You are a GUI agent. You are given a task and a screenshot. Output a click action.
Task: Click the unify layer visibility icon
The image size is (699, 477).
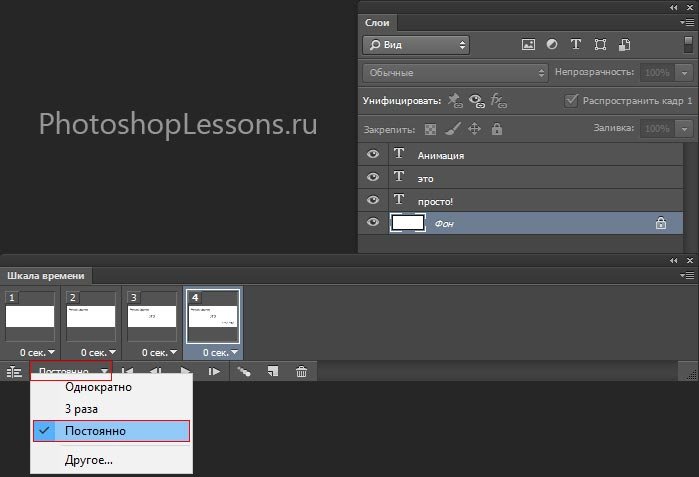[476, 101]
